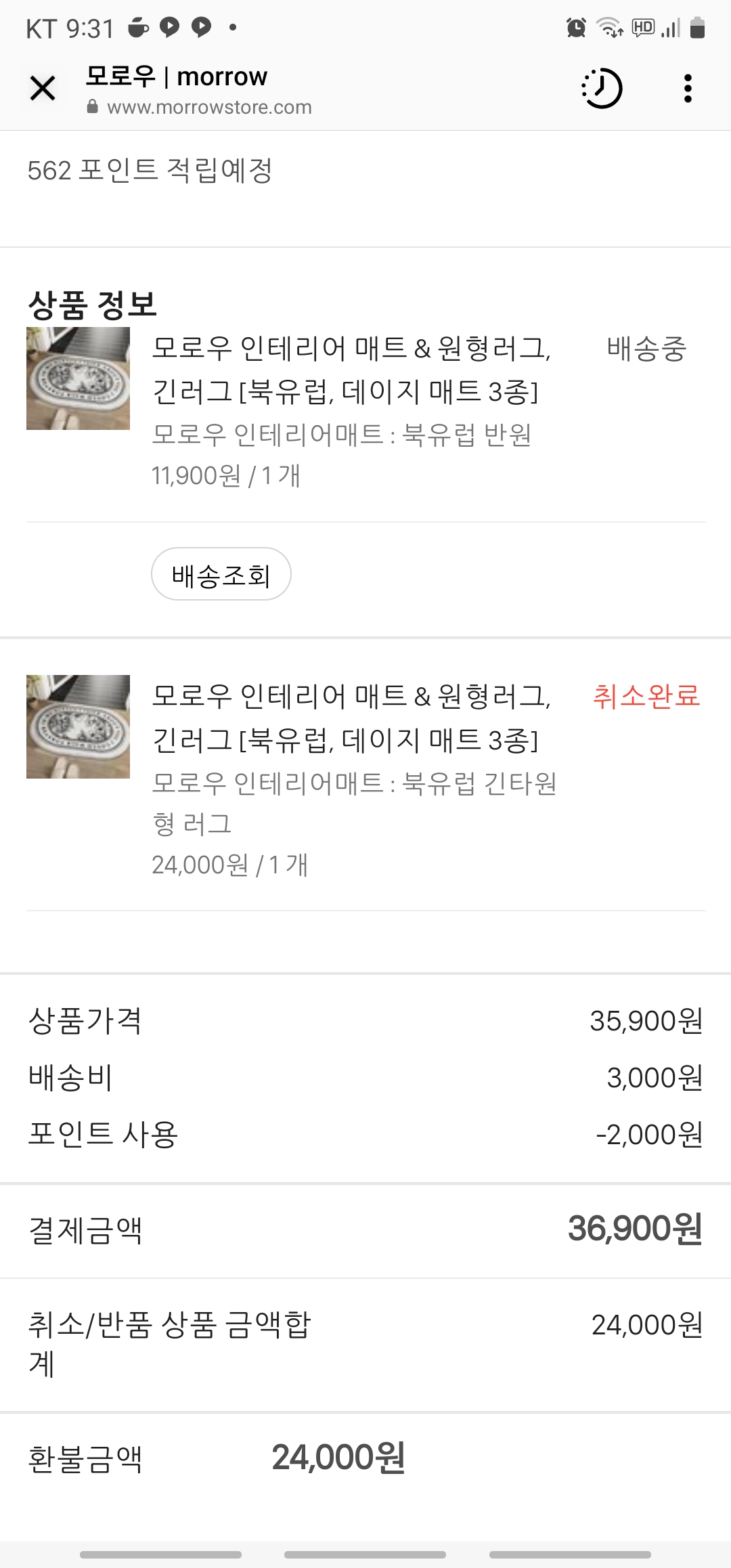Tap the HD call indicator icon
Image resolution: width=731 pixels, height=1568 pixels.
pyautogui.click(x=643, y=27)
